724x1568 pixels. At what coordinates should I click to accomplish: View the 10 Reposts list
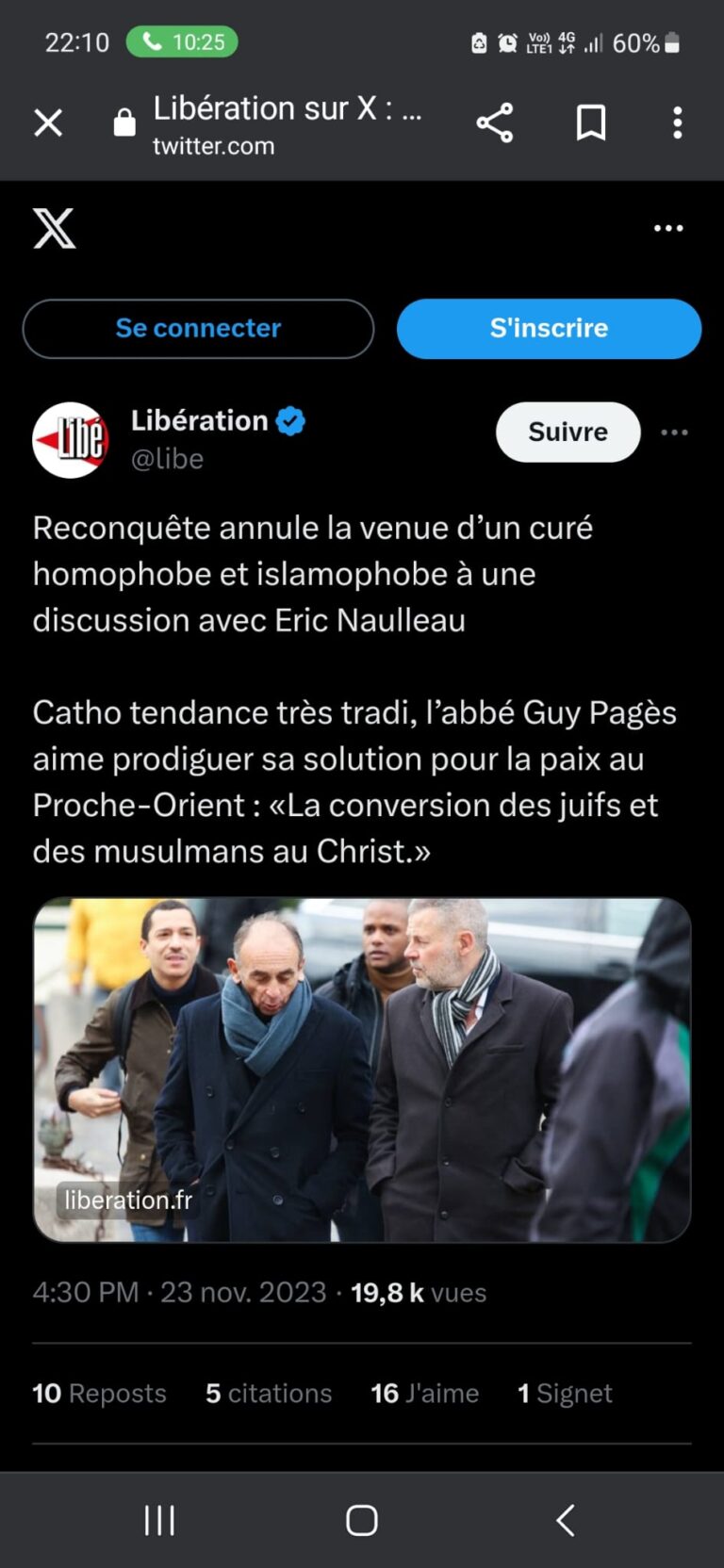(99, 1394)
